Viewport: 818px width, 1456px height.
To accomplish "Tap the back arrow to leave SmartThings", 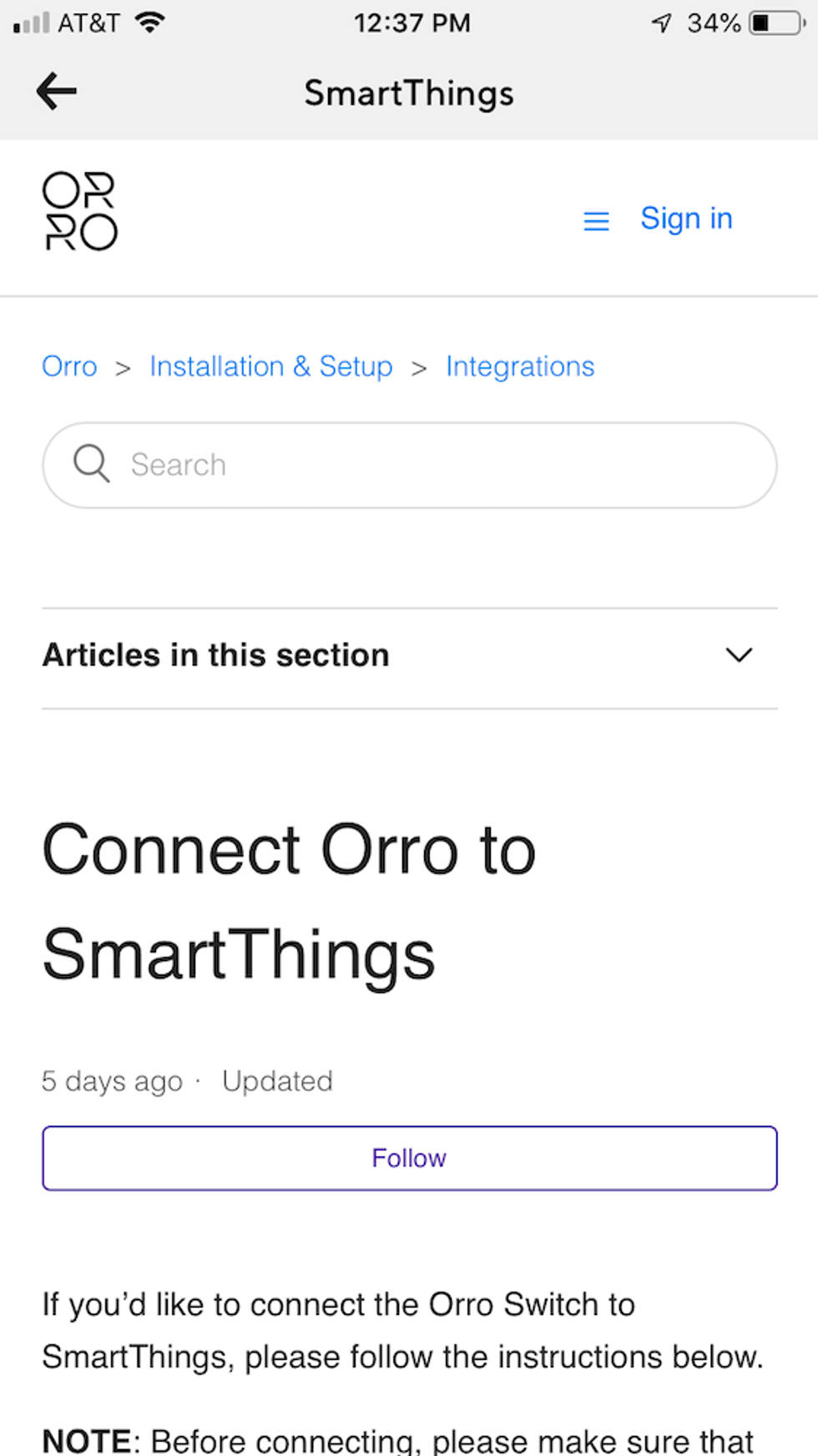I will click(55, 91).
